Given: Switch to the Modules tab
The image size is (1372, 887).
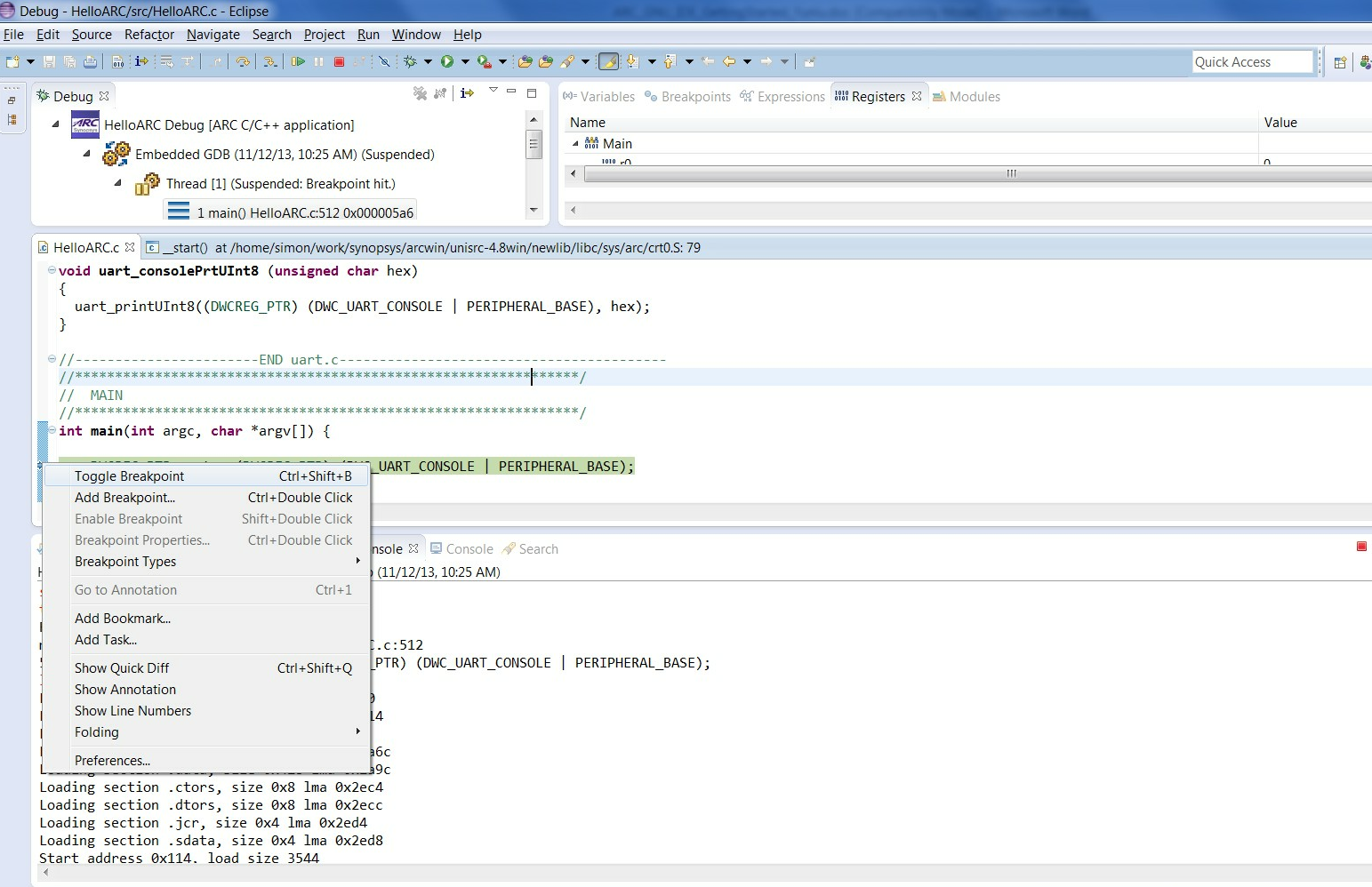Looking at the screenshot, I should [967, 96].
